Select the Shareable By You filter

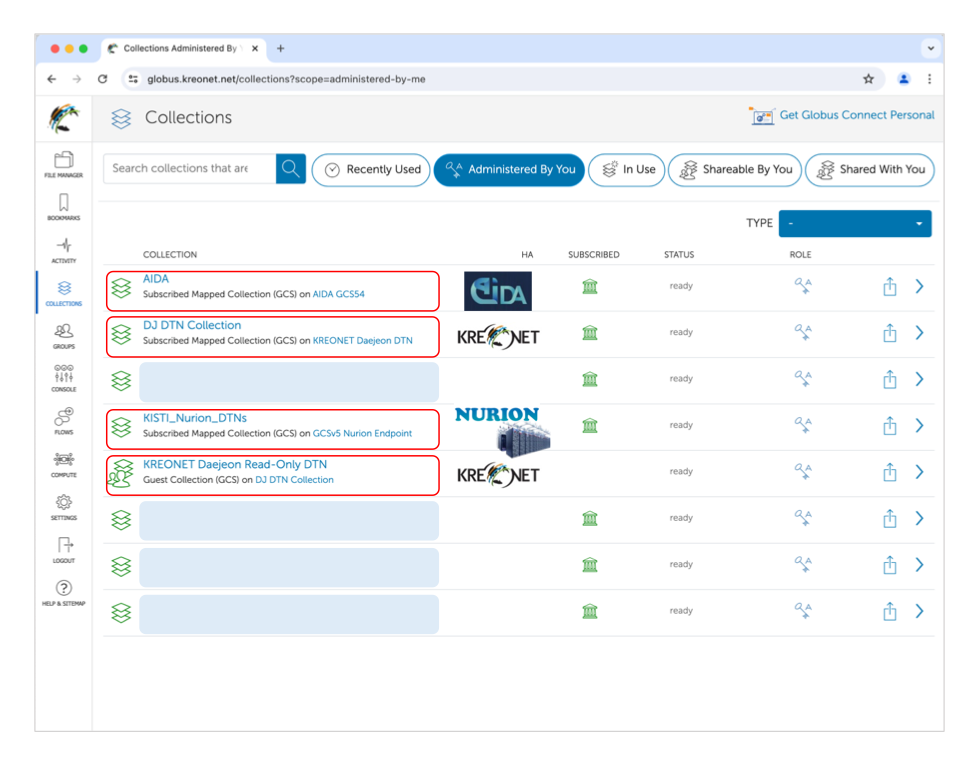coord(735,169)
